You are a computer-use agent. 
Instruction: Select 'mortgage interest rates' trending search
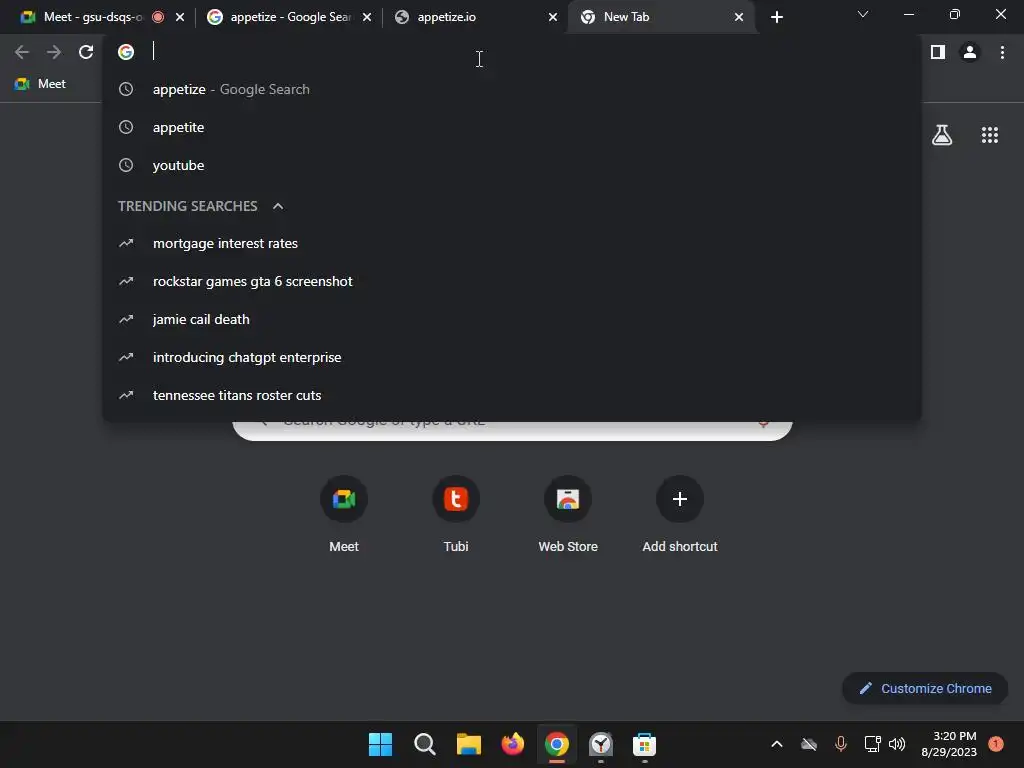(x=511, y=244)
